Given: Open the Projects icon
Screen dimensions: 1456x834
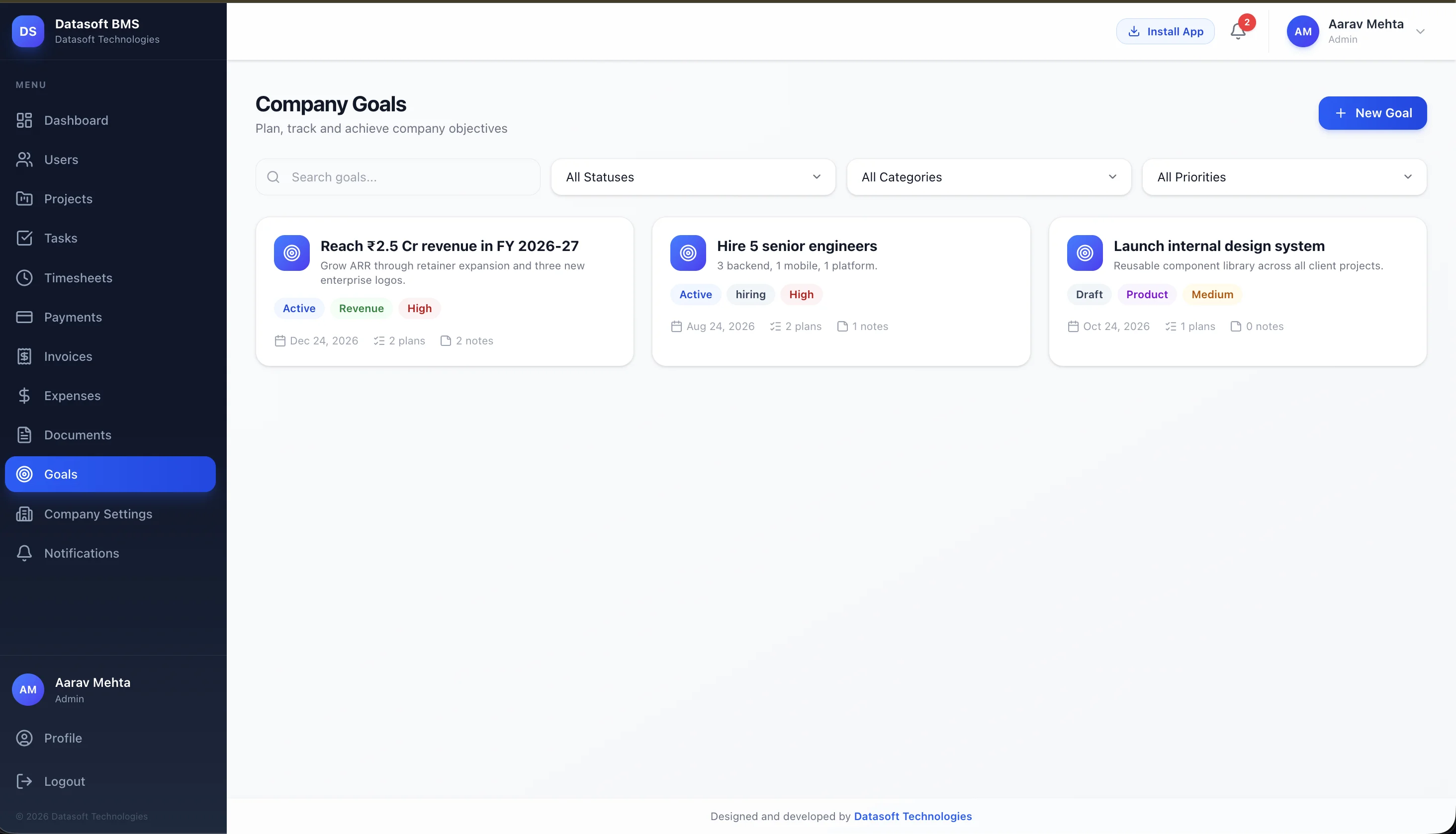Looking at the screenshot, I should [x=24, y=199].
